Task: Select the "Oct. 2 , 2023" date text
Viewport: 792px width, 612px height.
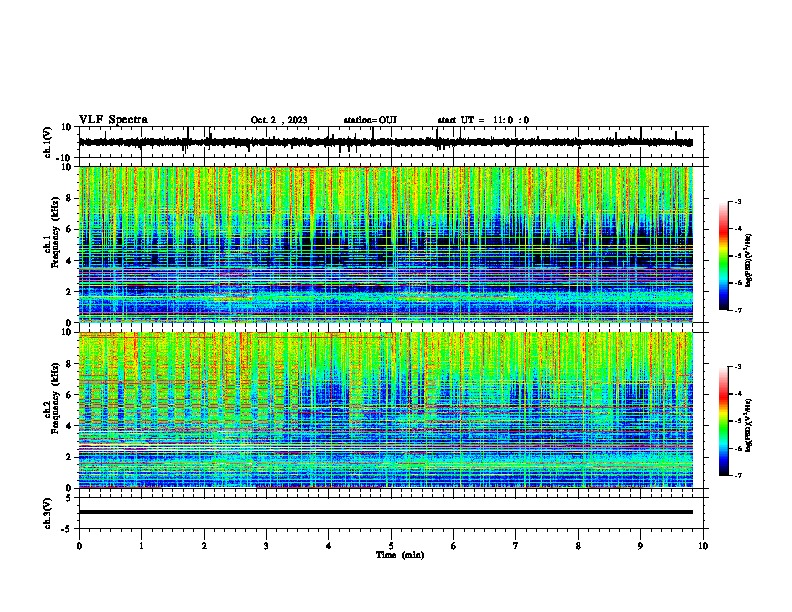Action: pyautogui.click(x=279, y=120)
